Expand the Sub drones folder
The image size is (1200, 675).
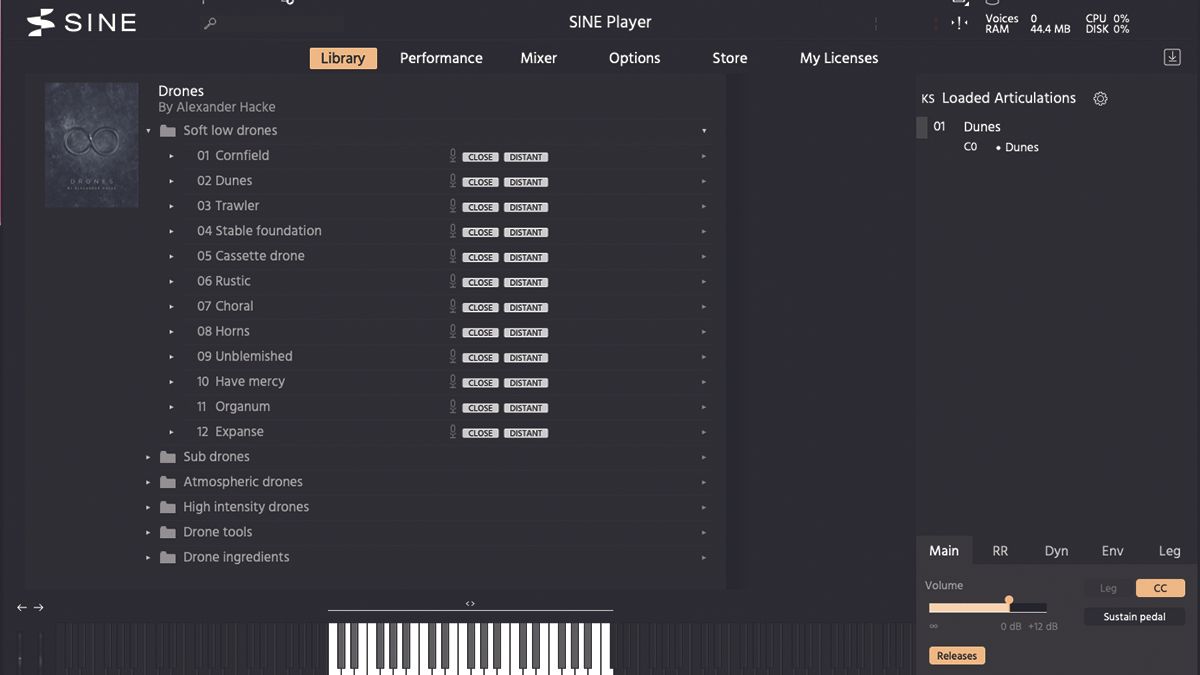[x=149, y=456]
